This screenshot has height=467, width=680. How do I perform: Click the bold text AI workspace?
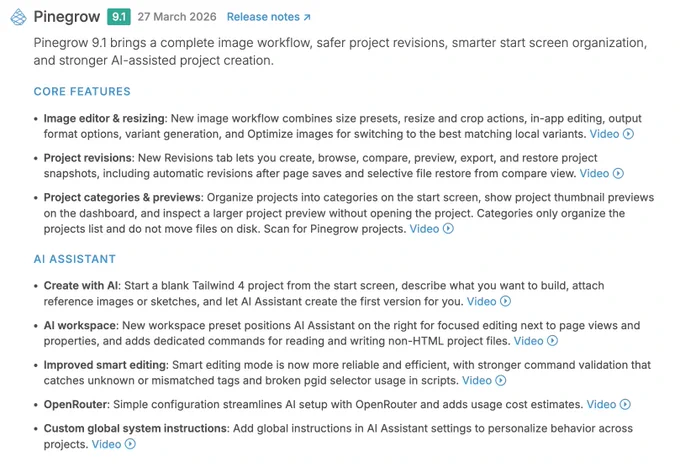[81, 325]
